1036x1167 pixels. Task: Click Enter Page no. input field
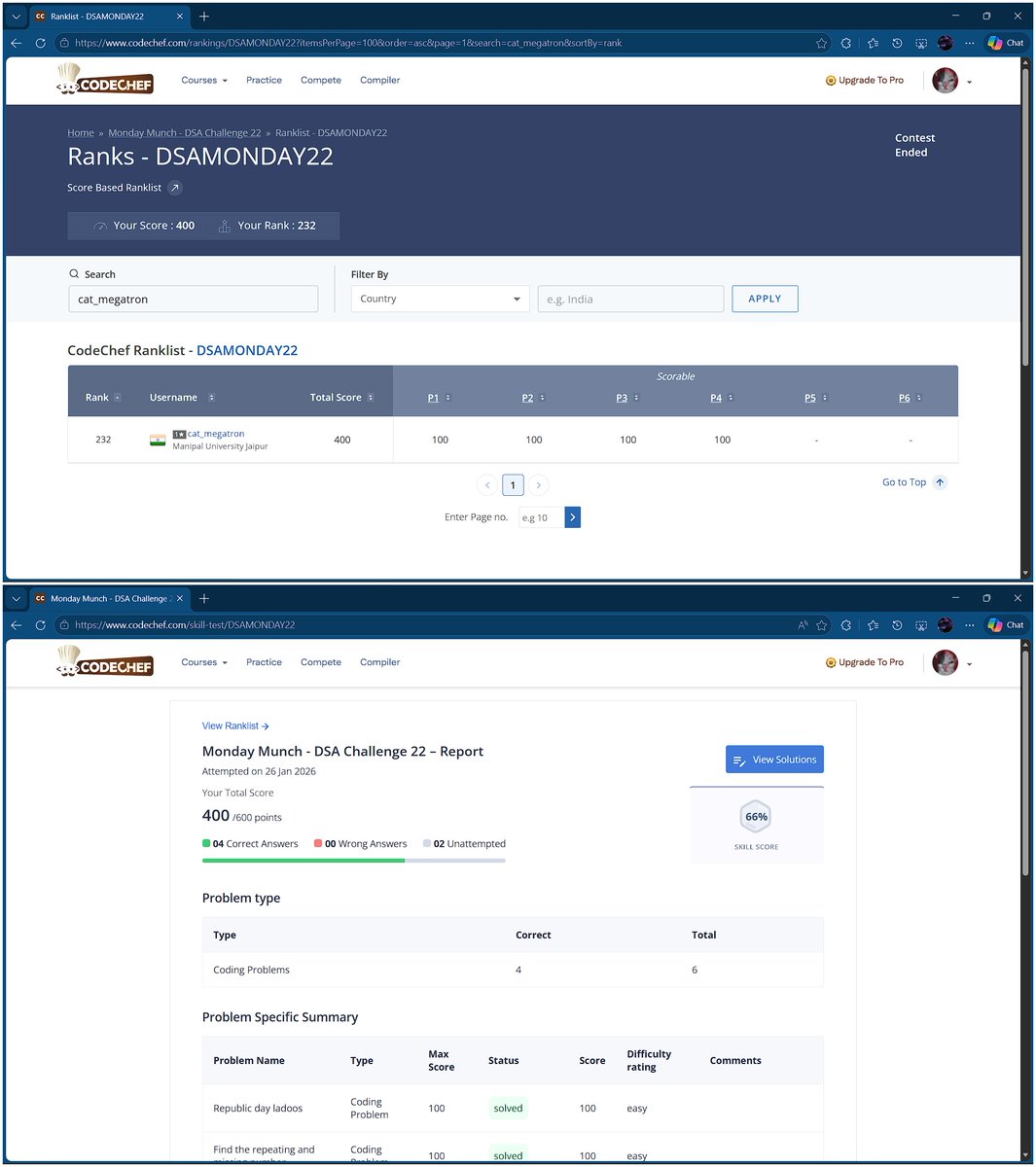click(x=541, y=517)
